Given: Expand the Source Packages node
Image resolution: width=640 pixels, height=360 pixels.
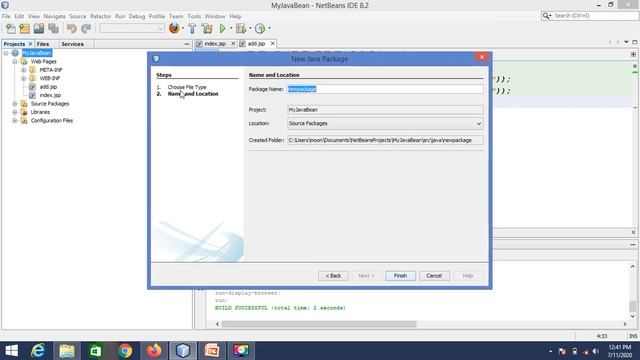Looking at the screenshot, I should 15,104.
